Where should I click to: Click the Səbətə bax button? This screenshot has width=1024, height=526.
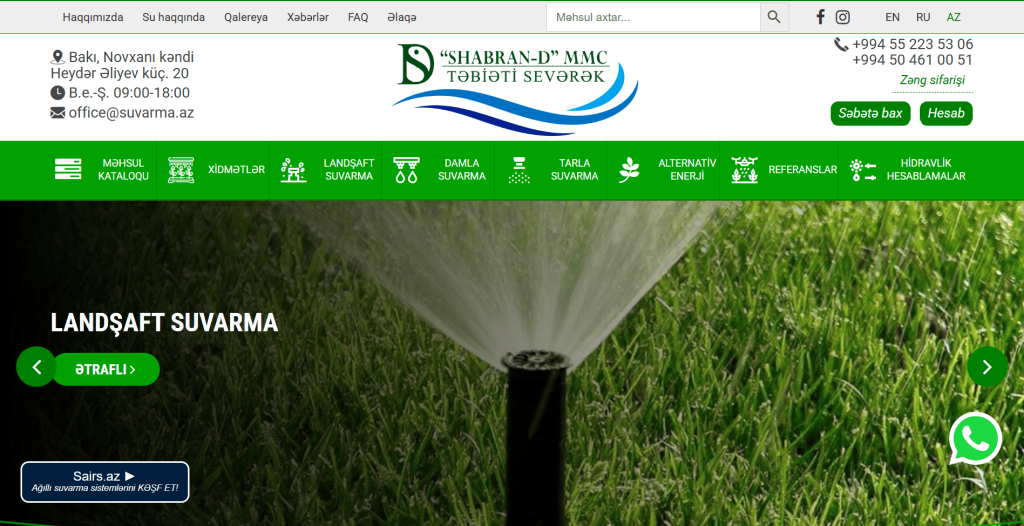[870, 113]
